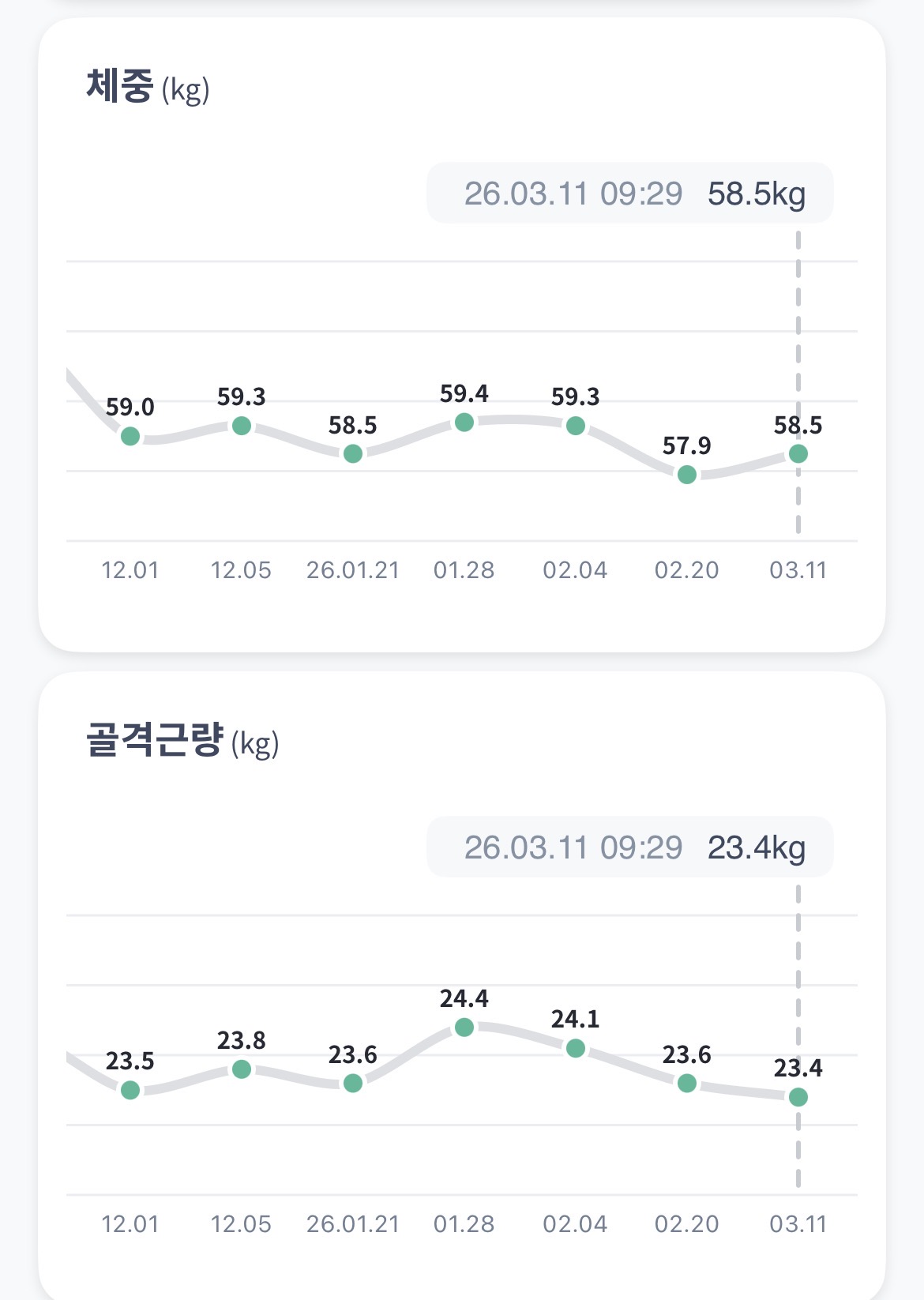Tap the 03.11 weight data point
This screenshot has height=1300, width=924.
798,453
